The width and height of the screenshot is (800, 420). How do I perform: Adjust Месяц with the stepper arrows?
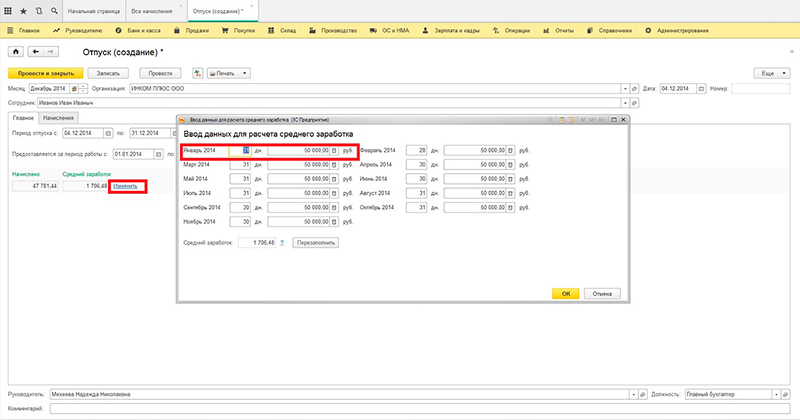83,89
